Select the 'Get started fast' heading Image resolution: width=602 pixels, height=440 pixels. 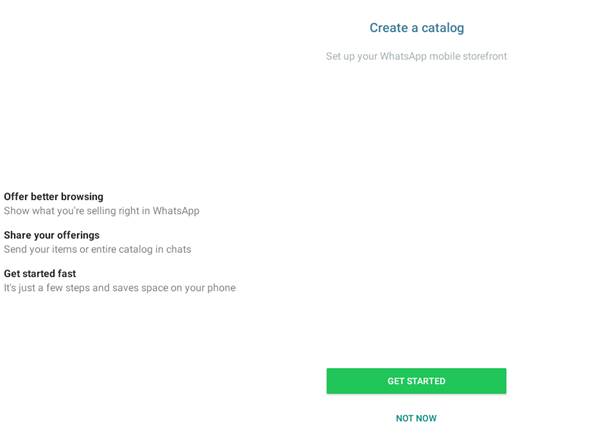40,273
